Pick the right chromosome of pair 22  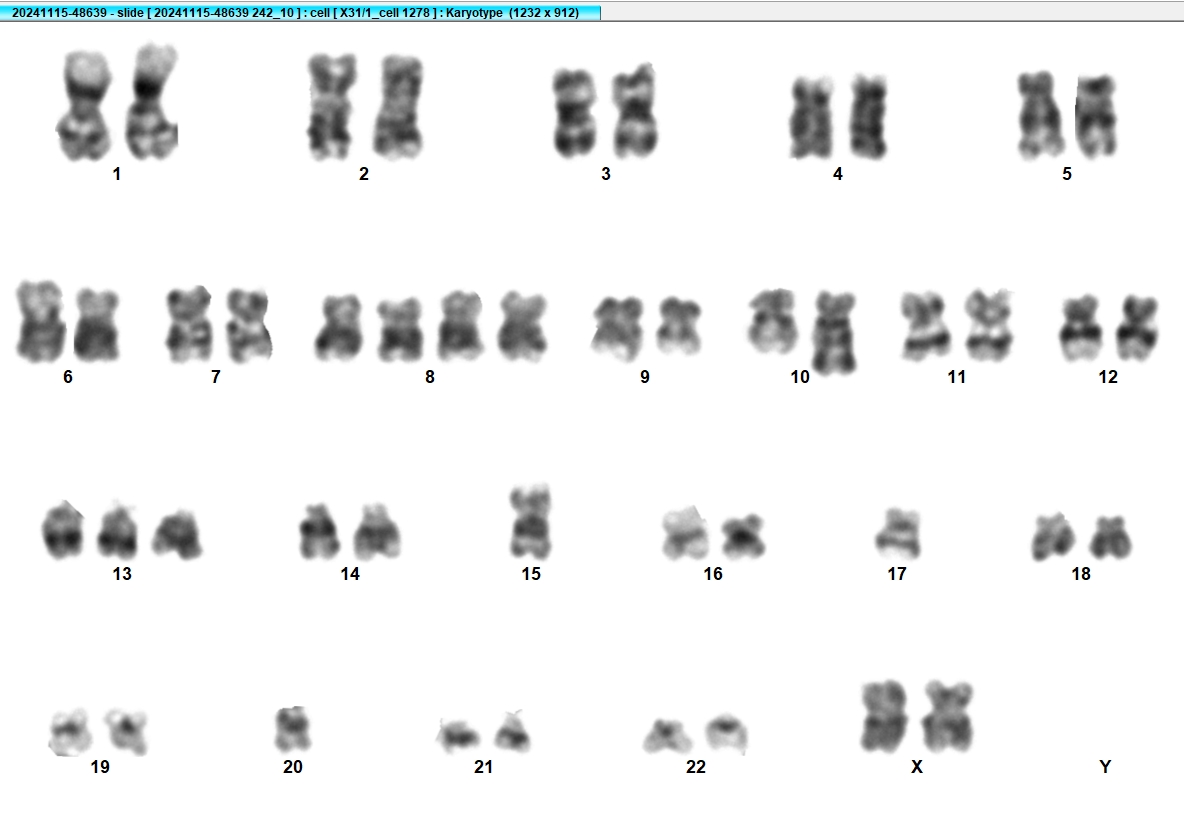(727, 734)
